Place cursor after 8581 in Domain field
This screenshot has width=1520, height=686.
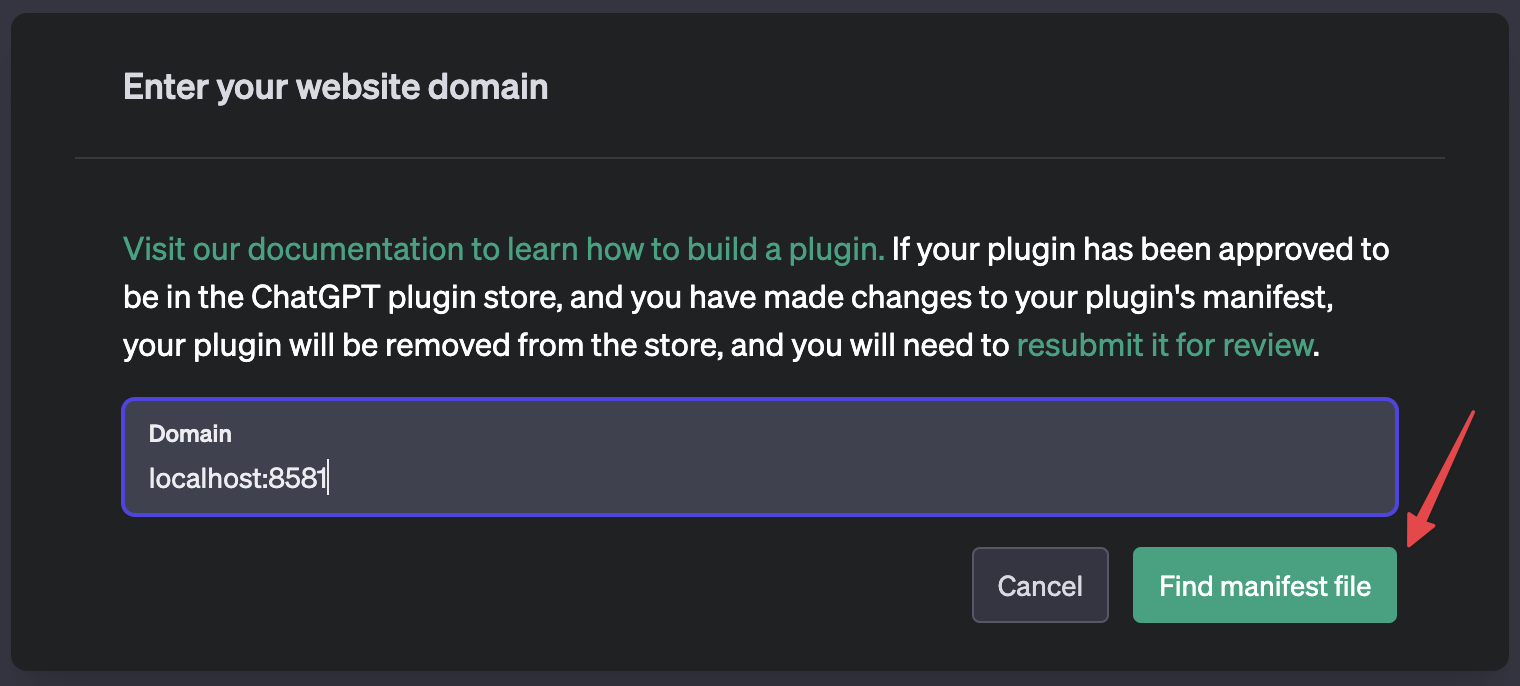tap(330, 478)
